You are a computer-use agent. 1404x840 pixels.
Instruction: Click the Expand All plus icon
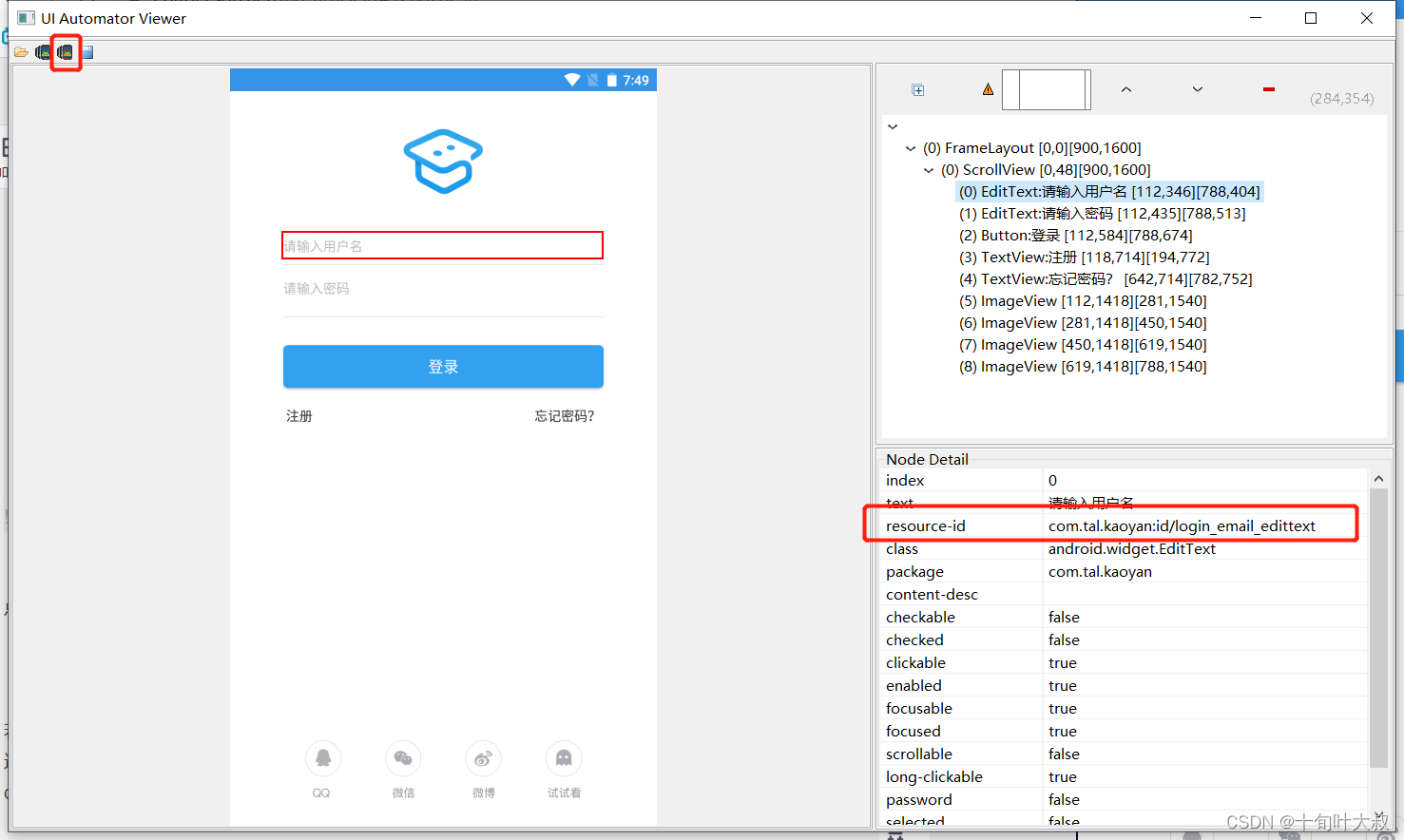918,90
